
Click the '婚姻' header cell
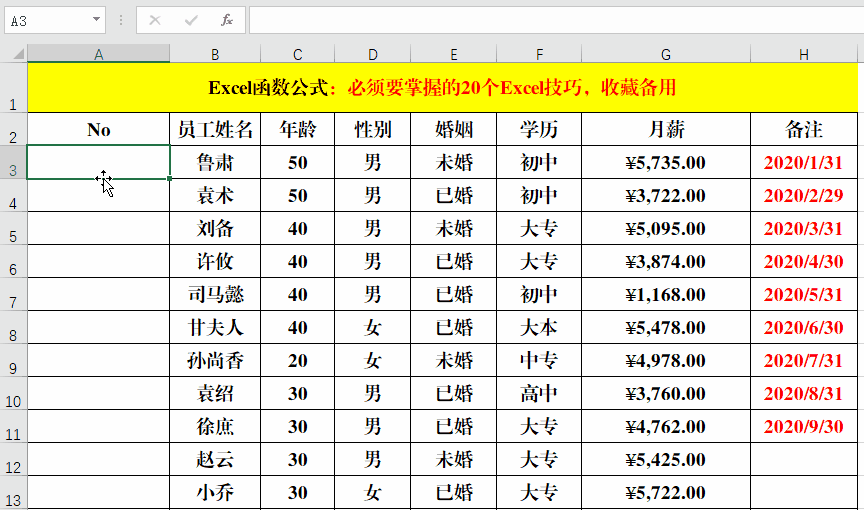coord(453,129)
